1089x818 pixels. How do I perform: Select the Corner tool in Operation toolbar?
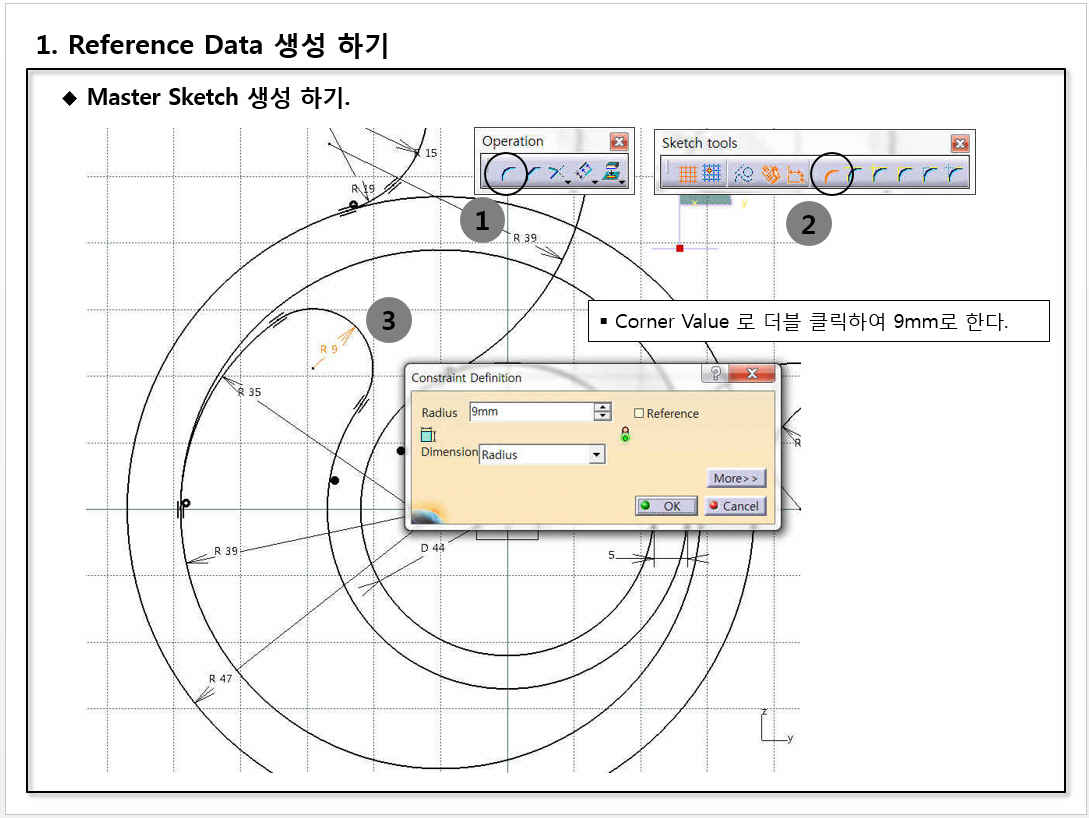coord(507,175)
